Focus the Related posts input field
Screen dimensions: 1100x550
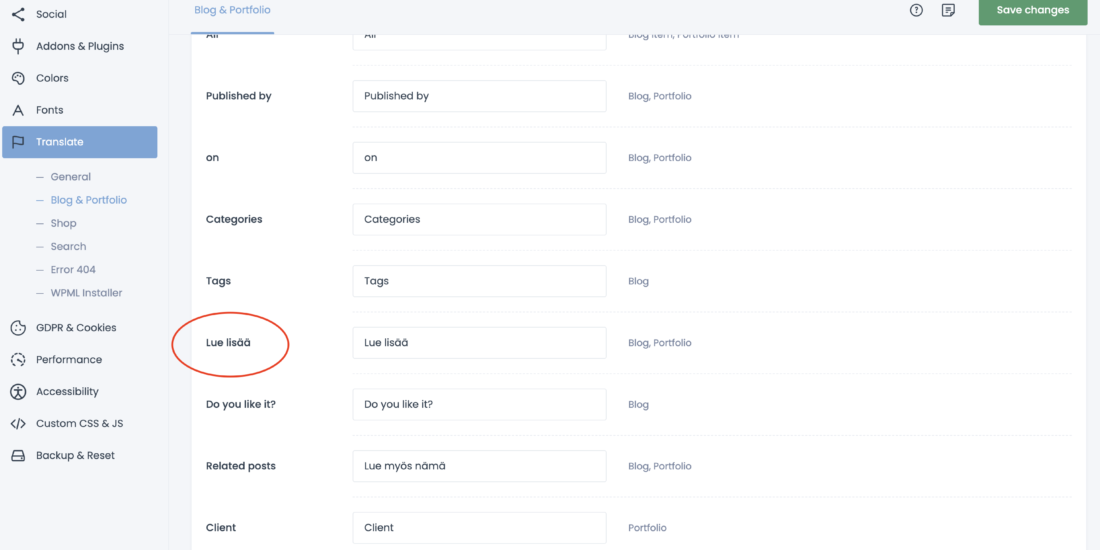479,466
